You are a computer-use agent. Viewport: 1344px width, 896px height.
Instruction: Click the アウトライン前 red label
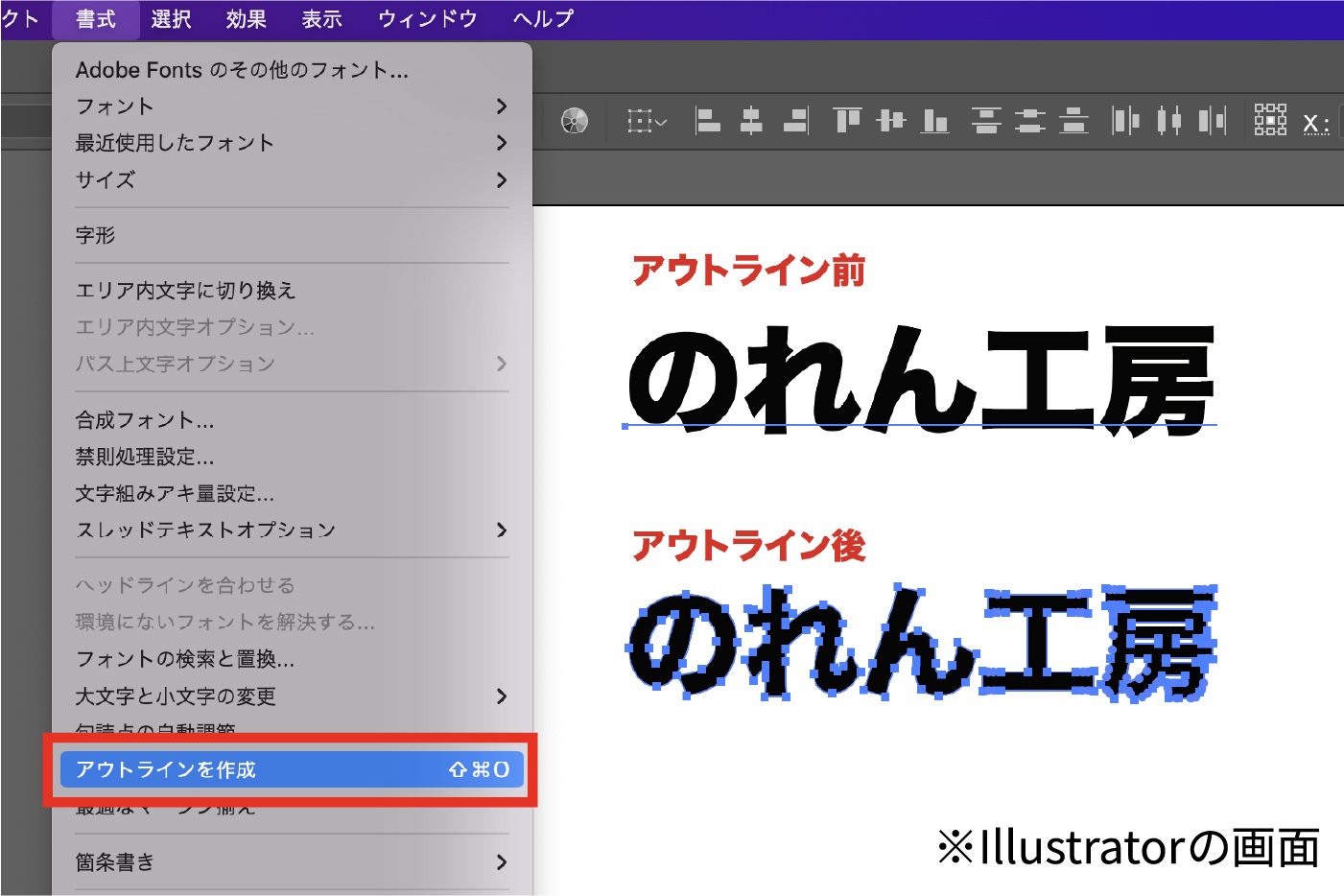point(748,271)
